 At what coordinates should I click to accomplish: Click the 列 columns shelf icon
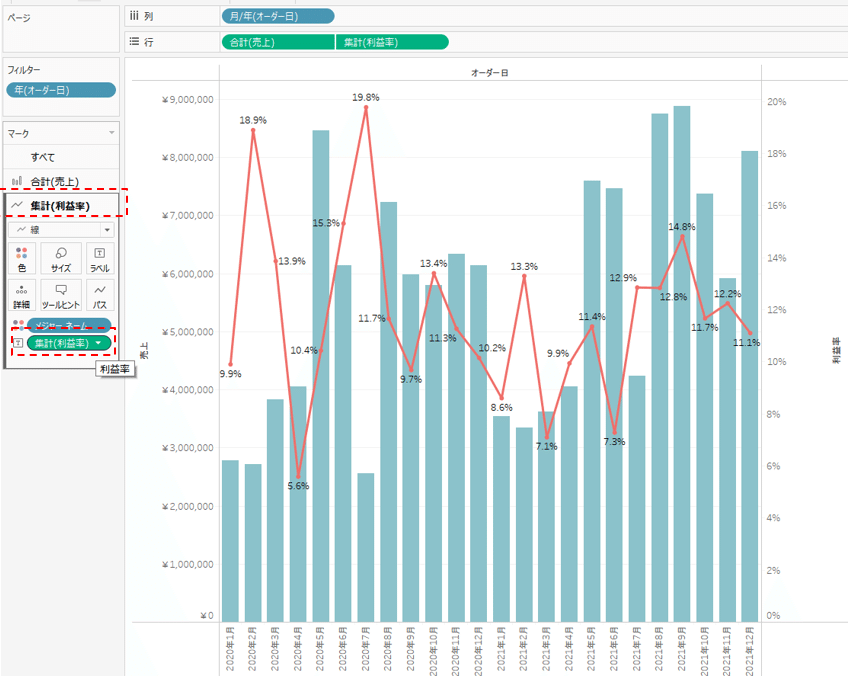pyautogui.click(x=134, y=16)
